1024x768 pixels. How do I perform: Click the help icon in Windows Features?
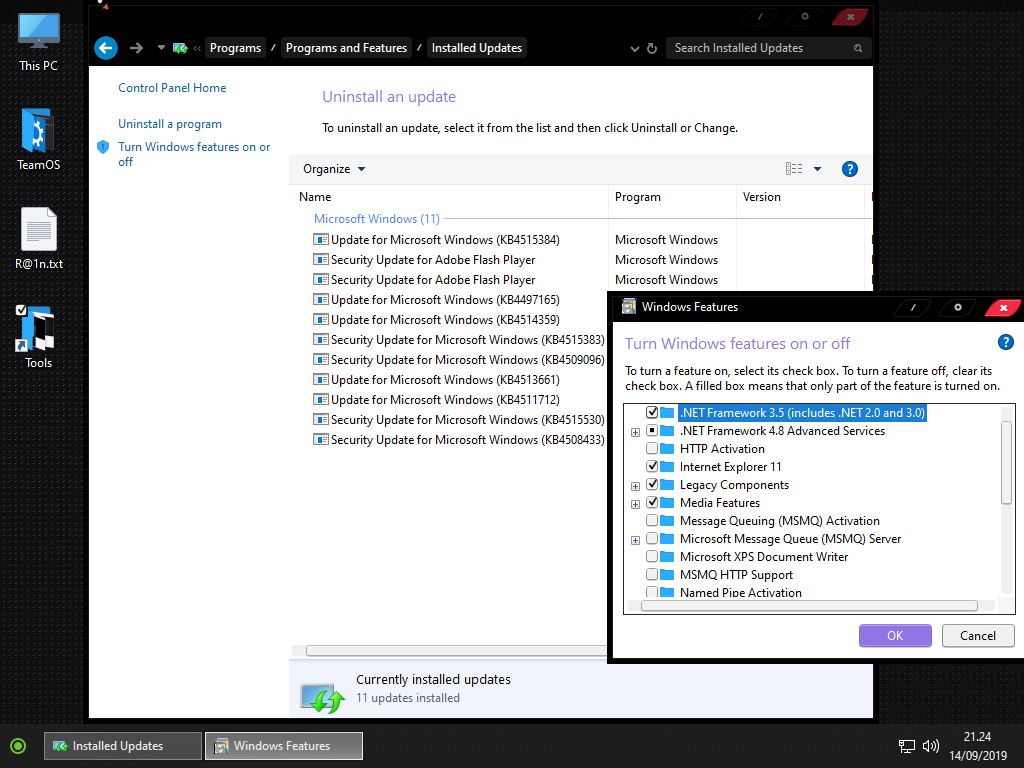tap(1006, 342)
